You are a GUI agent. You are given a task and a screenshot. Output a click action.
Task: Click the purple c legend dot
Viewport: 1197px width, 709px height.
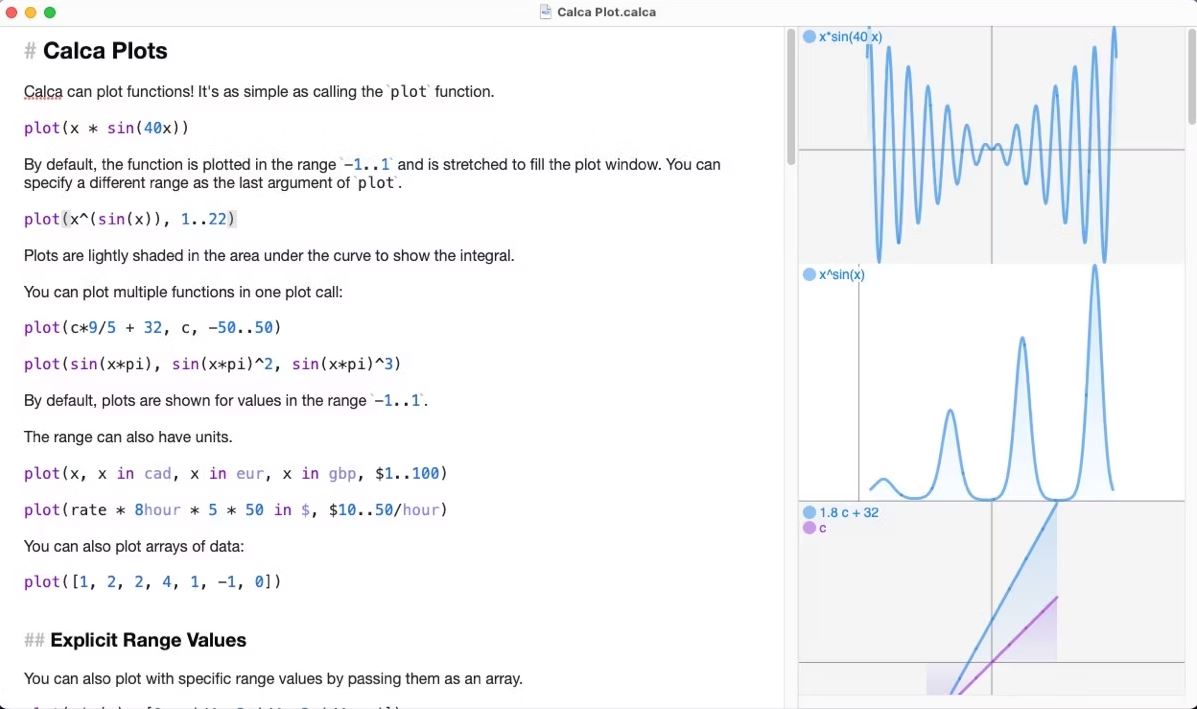[x=809, y=527]
